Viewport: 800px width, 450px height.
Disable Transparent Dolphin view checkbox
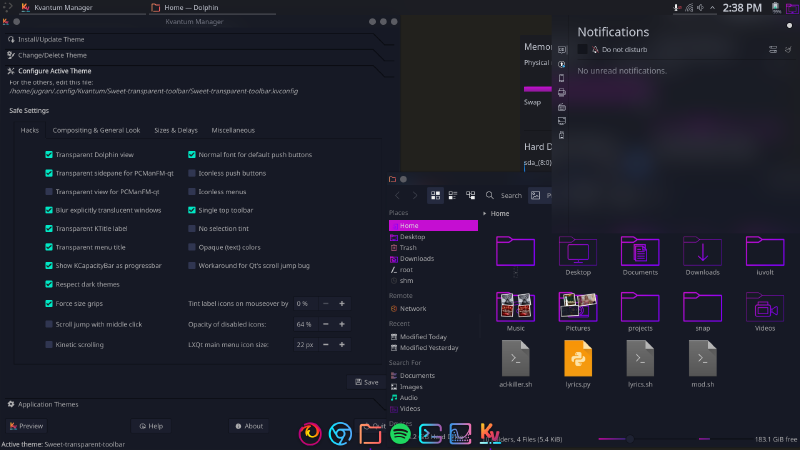49,155
